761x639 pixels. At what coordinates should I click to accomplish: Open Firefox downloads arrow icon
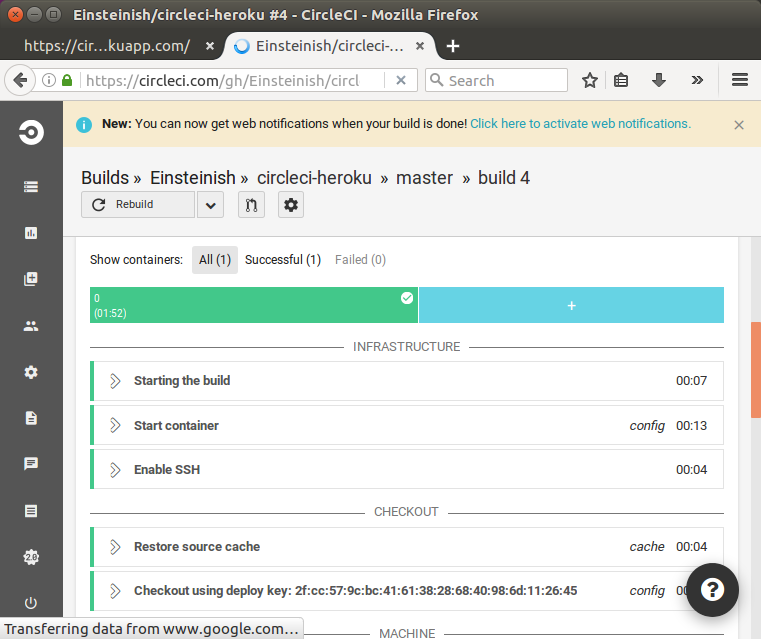click(x=659, y=80)
